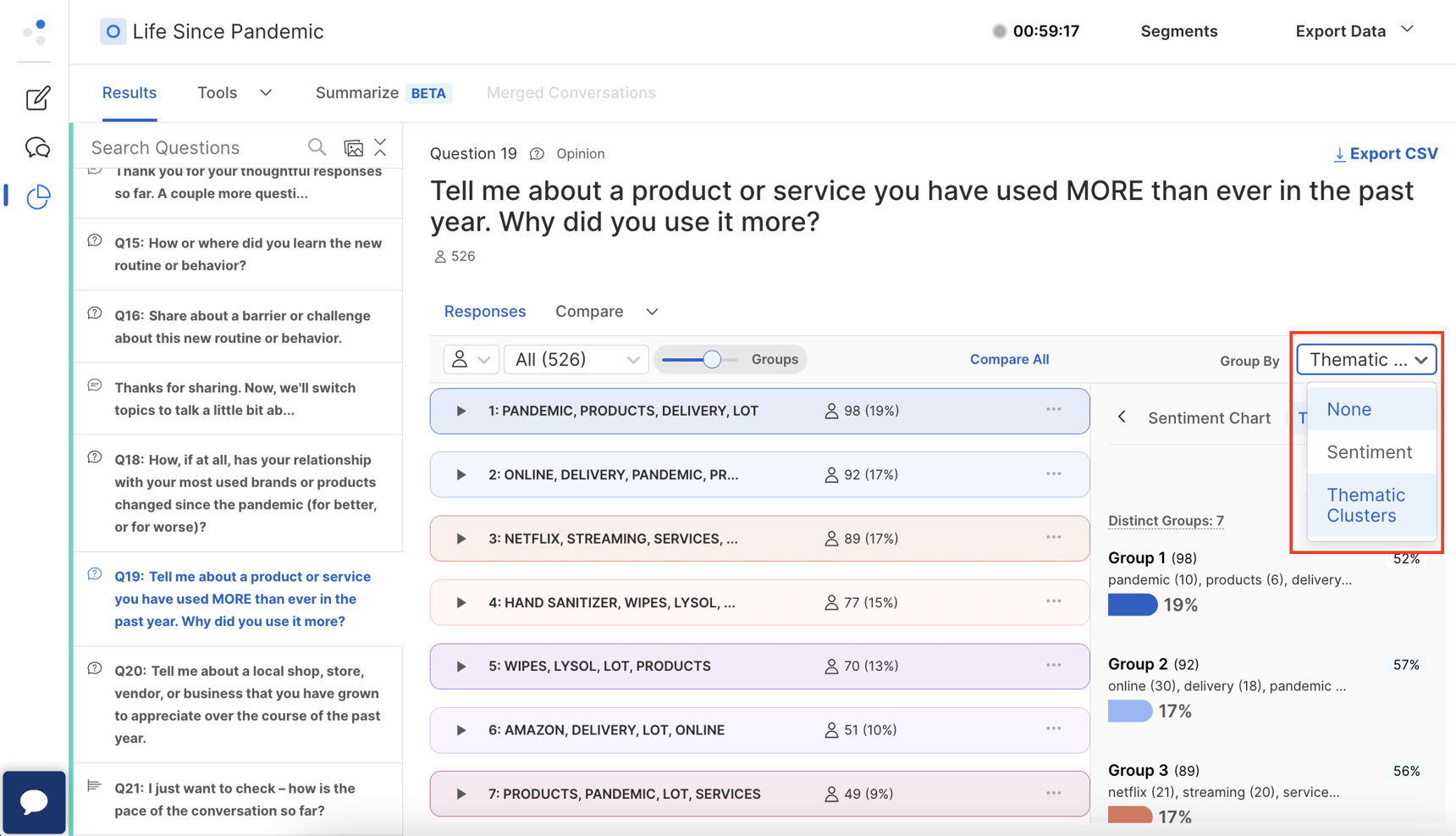Open options menu on PANDEMIC, PRODUCTS group

(1053, 410)
